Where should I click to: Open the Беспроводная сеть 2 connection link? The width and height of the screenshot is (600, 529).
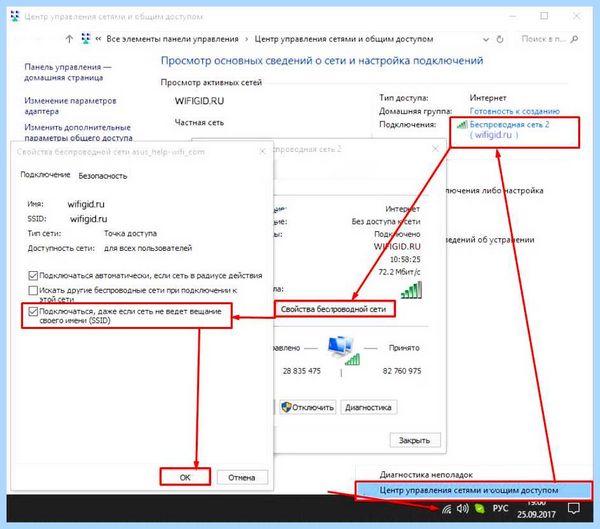click(x=509, y=124)
